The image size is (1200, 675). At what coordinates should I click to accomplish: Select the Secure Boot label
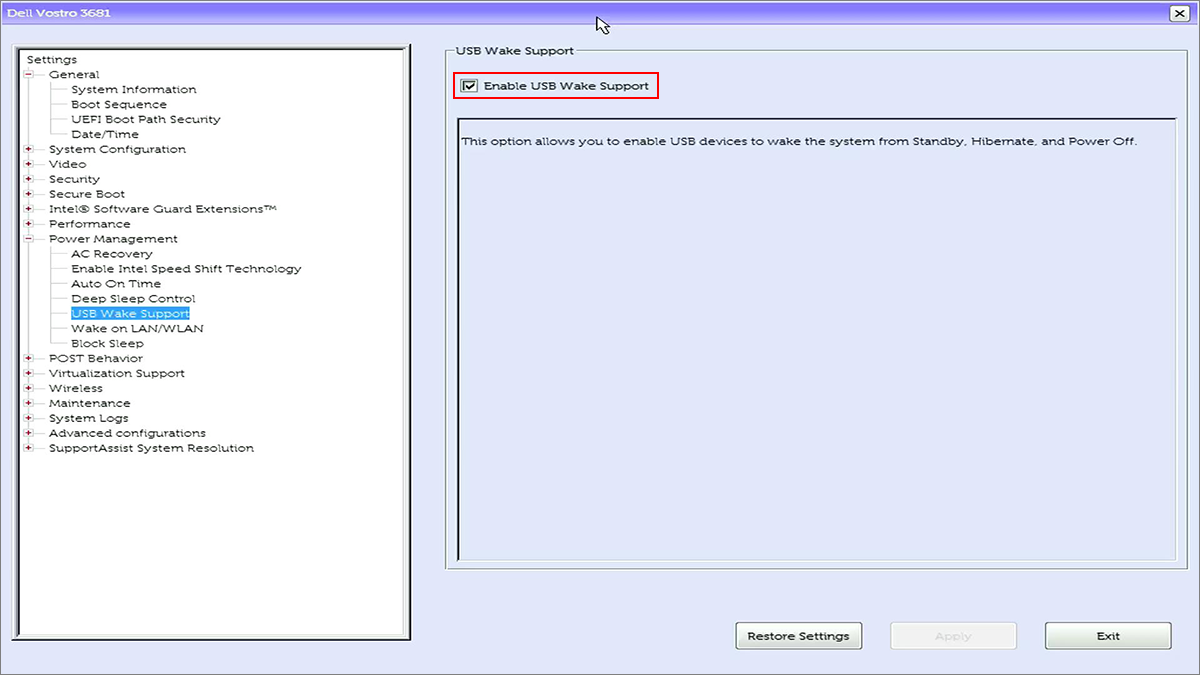click(x=87, y=195)
